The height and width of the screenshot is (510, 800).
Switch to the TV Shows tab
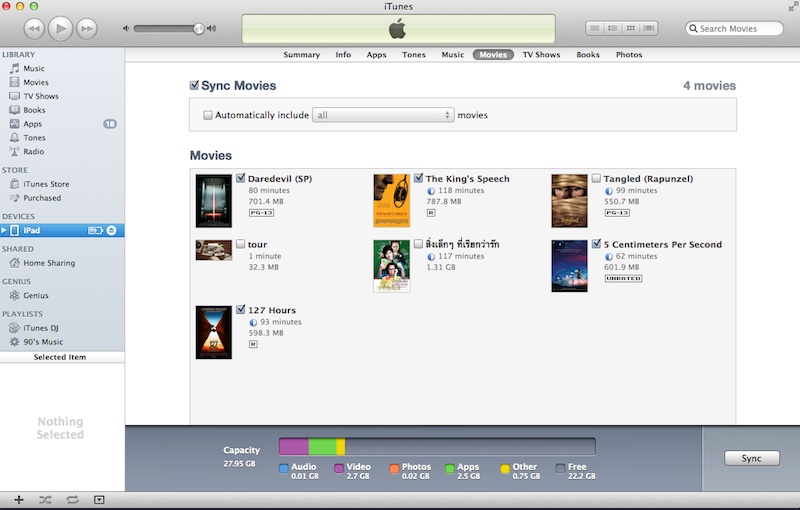point(541,55)
